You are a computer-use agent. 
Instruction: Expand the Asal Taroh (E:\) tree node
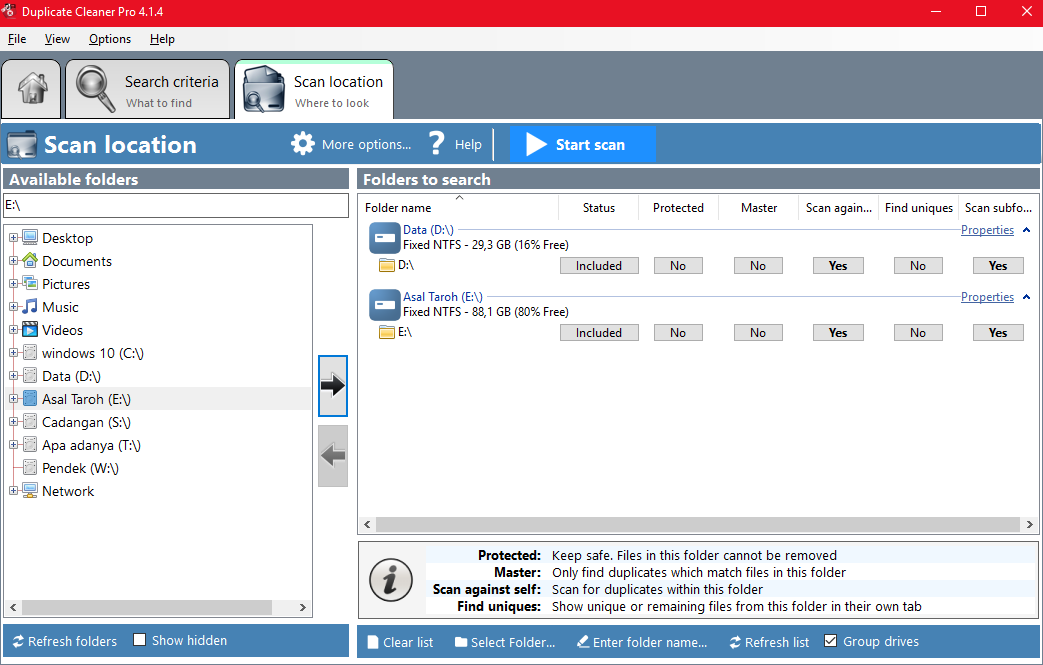tap(13, 399)
